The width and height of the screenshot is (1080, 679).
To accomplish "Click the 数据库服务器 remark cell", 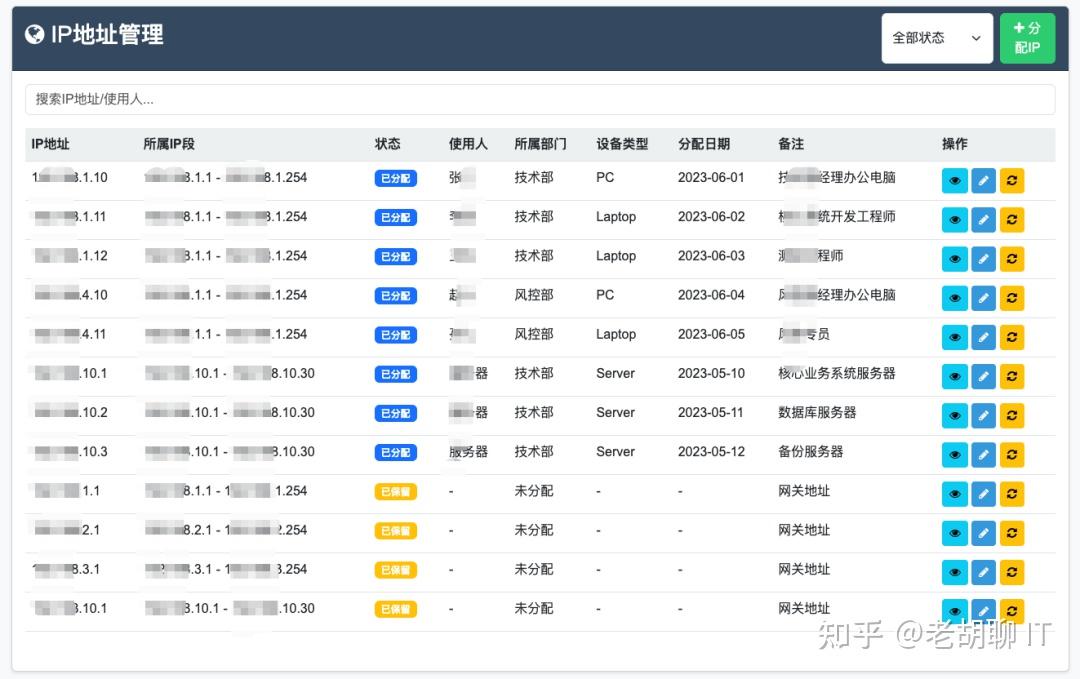I will click(817, 412).
